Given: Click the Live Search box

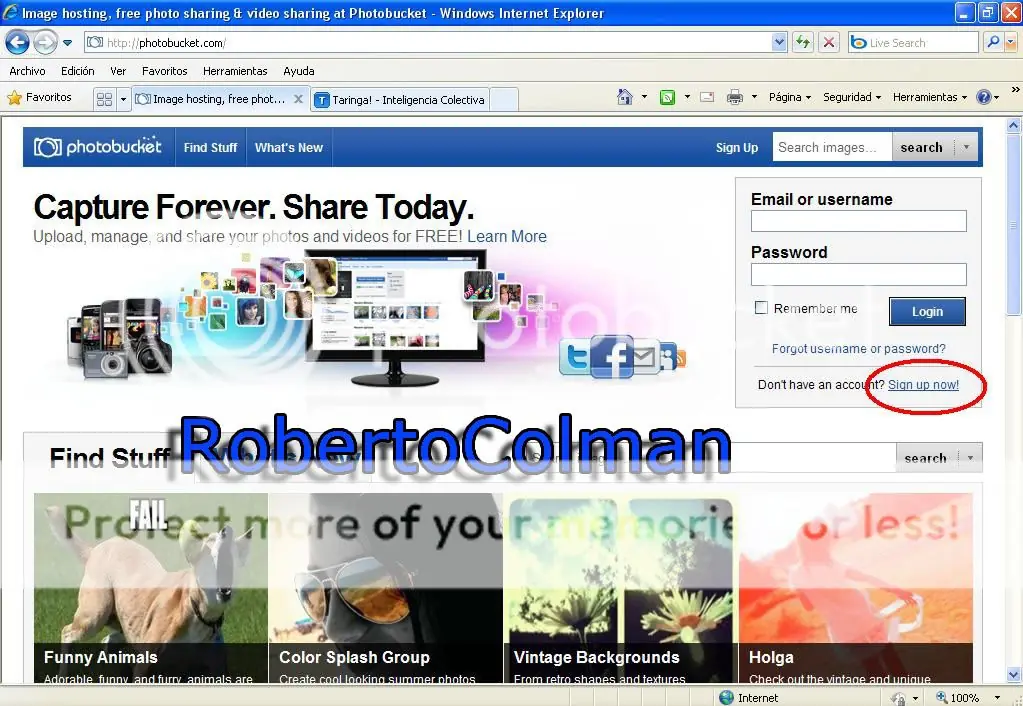Looking at the screenshot, I should pos(913,43).
